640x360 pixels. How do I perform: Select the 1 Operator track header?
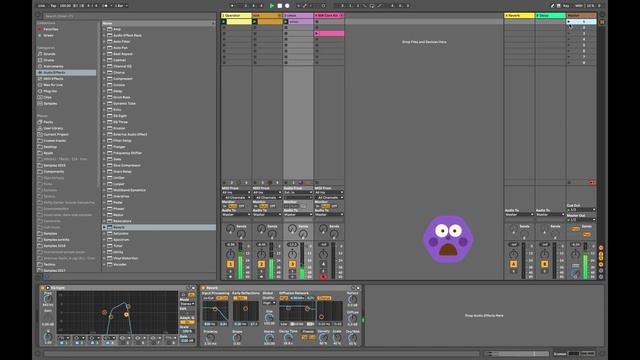click(x=236, y=16)
